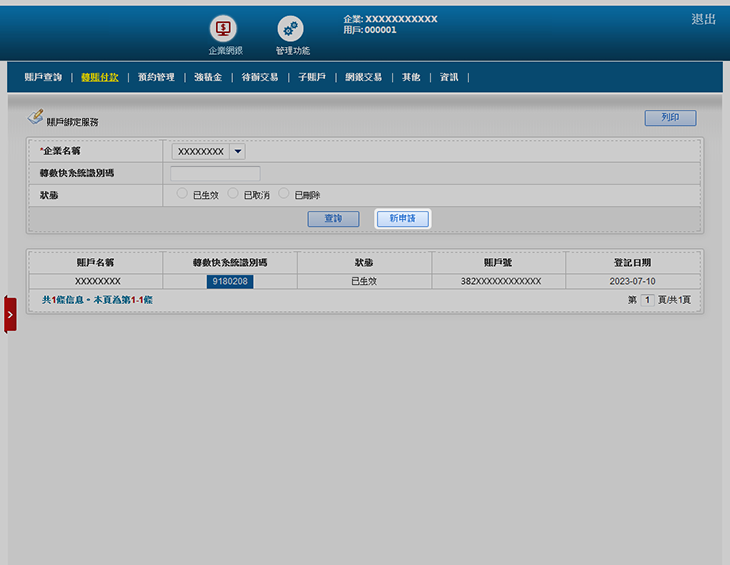The image size is (730, 565).
Task: Open the 管理功能 gear icon
Action: click(291, 29)
